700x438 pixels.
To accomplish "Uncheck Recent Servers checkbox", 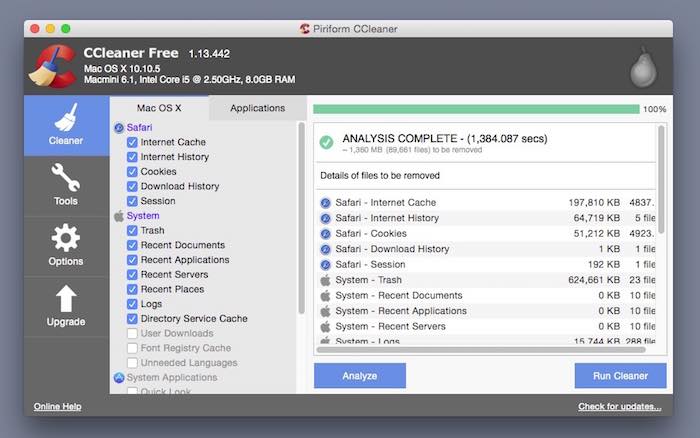I will pyautogui.click(x=132, y=275).
